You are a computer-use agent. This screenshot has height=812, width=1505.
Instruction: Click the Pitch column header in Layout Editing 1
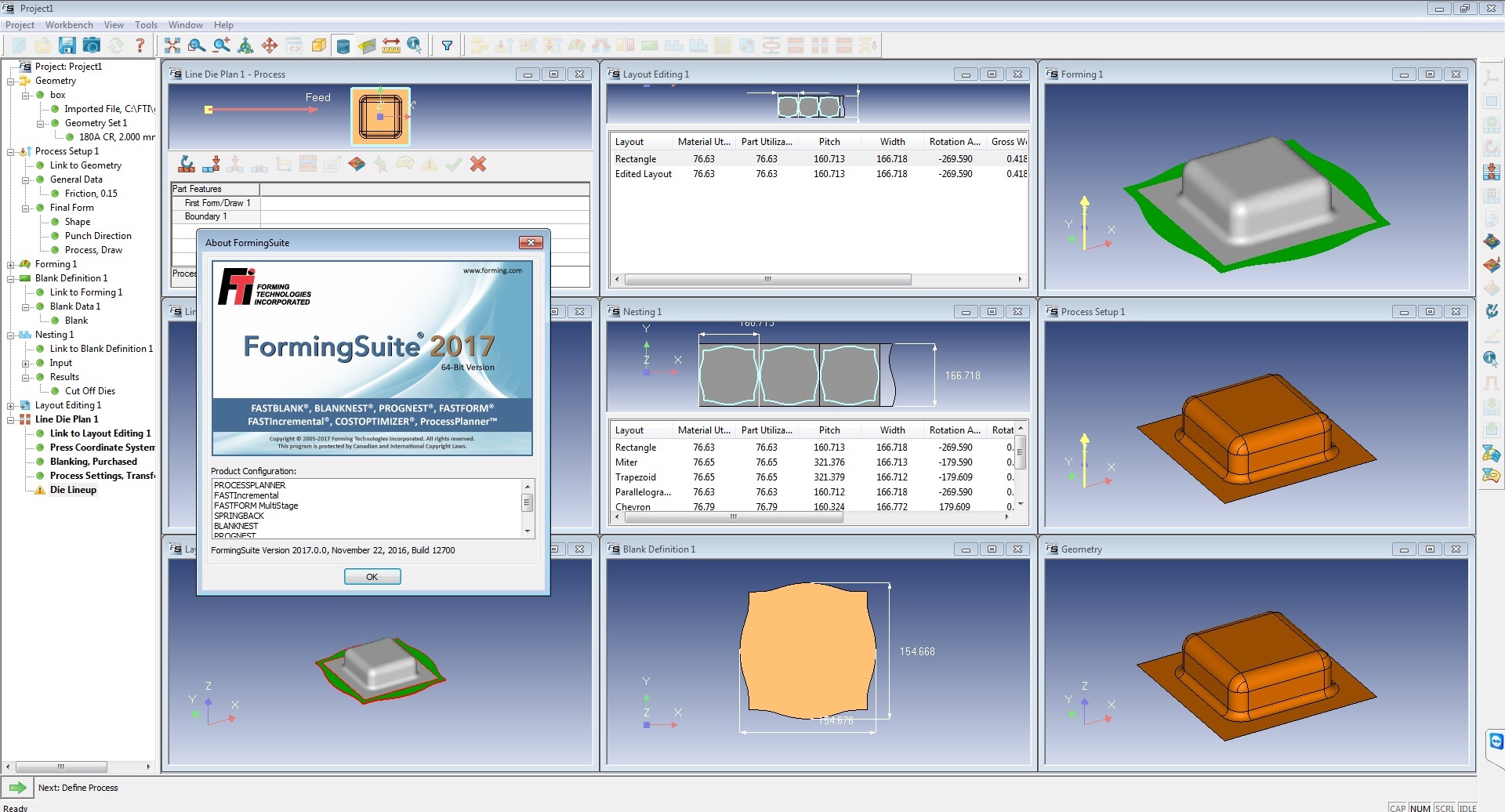[x=829, y=142]
